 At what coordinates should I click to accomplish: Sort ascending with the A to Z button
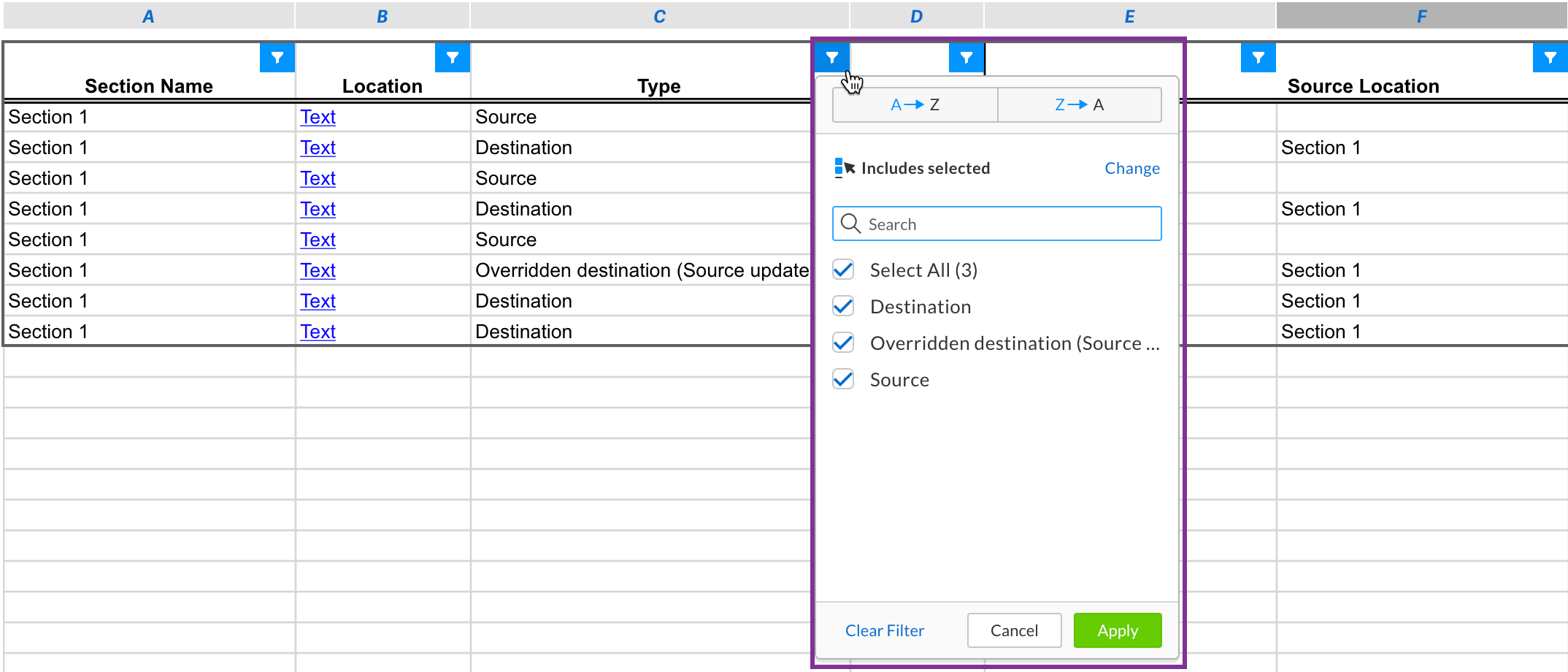point(914,104)
